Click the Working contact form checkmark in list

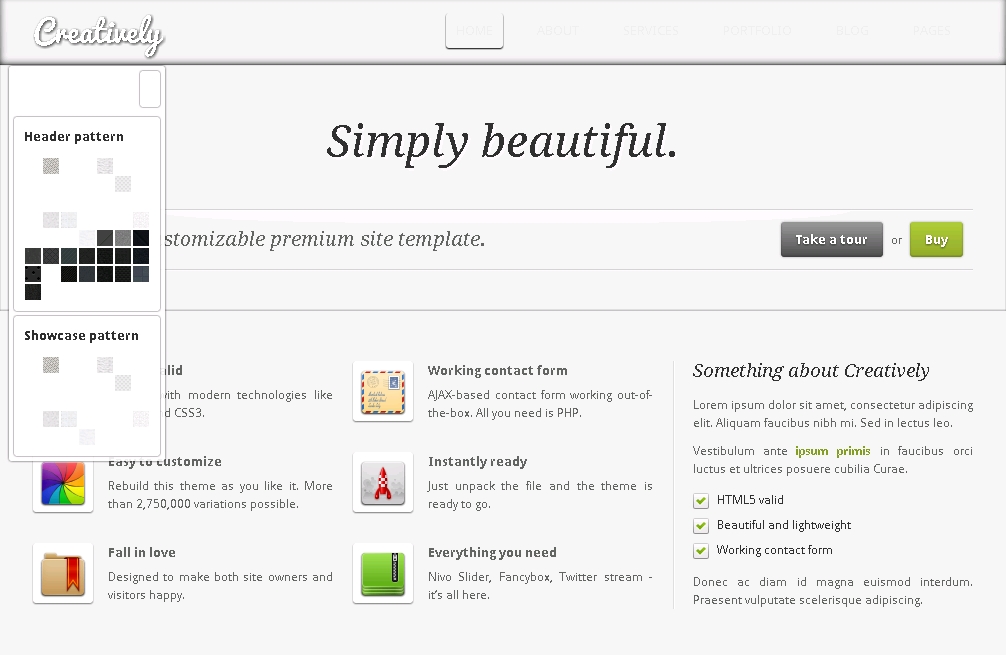click(701, 550)
